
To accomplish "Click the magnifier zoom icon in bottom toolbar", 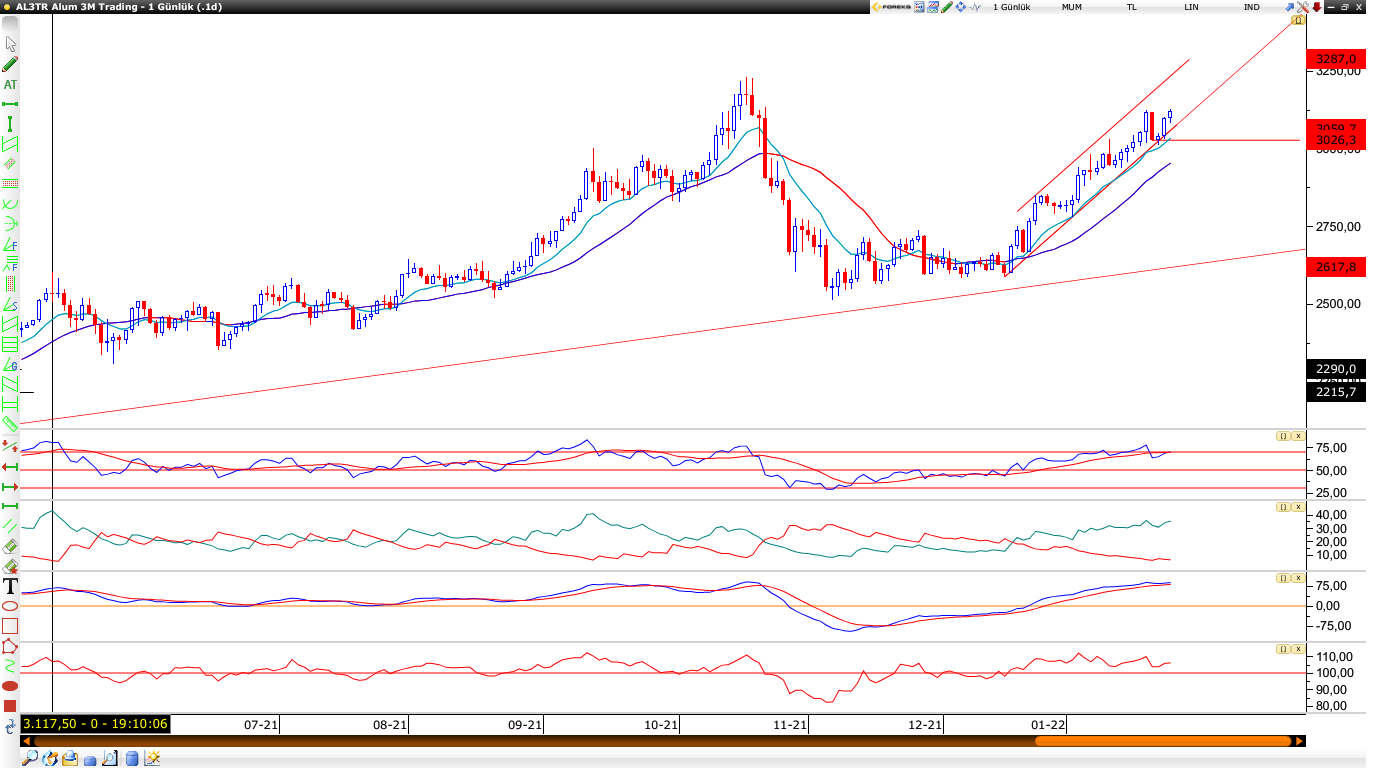I will [30, 758].
